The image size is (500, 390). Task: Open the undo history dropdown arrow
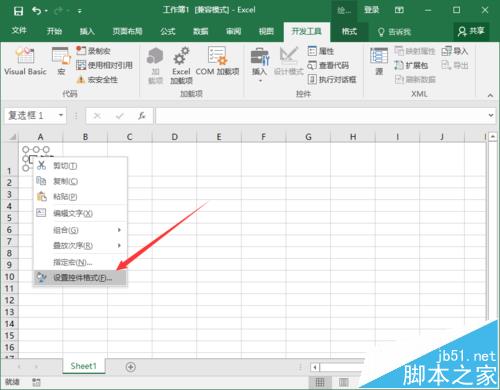(46, 11)
